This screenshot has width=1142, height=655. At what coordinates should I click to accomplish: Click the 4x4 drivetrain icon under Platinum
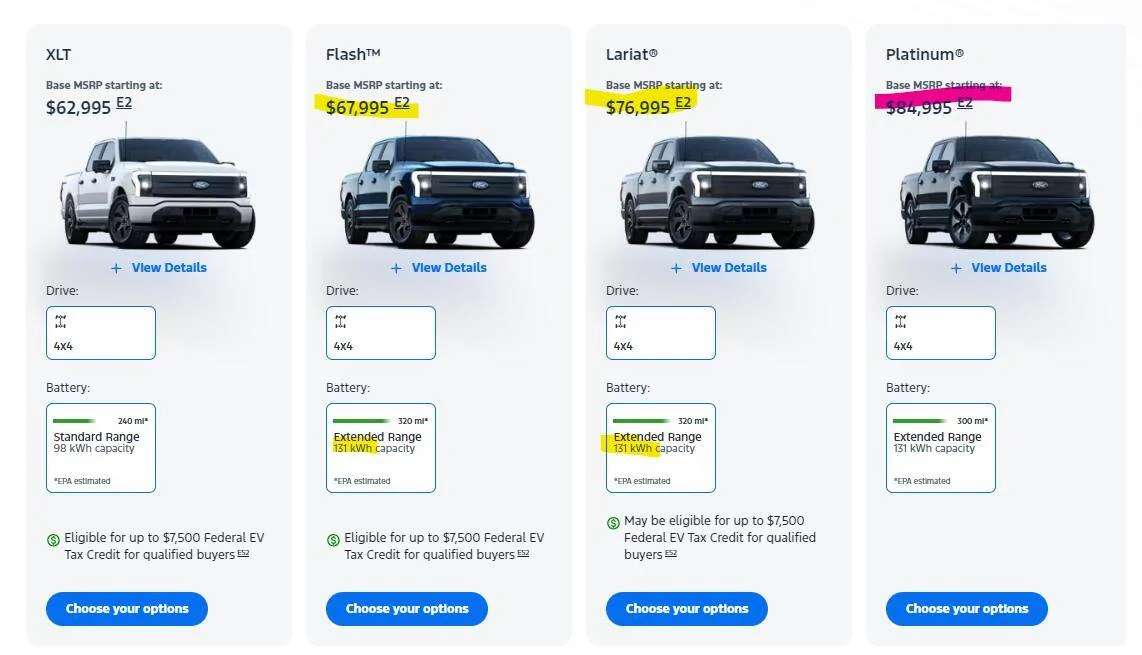(x=901, y=322)
